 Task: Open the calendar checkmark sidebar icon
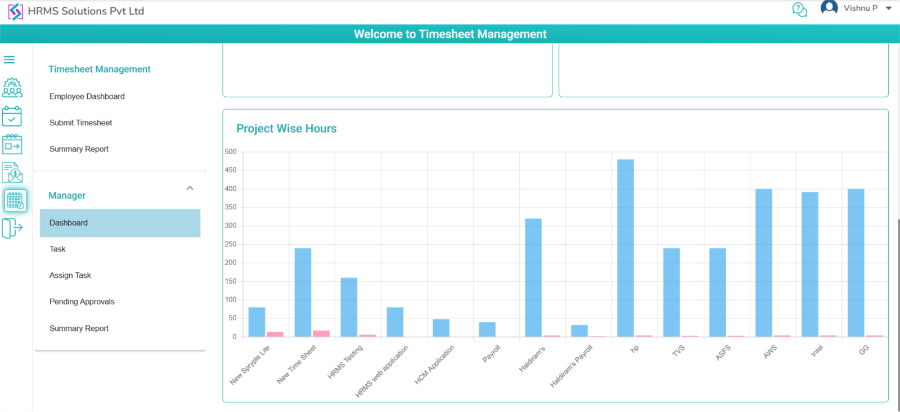click(x=12, y=116)
